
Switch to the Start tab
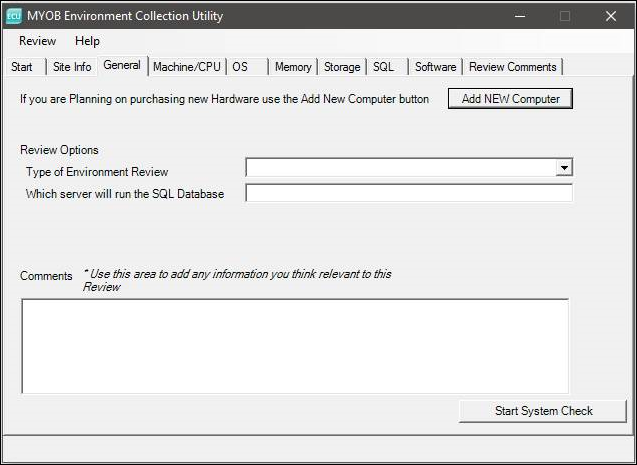[22, 67]
